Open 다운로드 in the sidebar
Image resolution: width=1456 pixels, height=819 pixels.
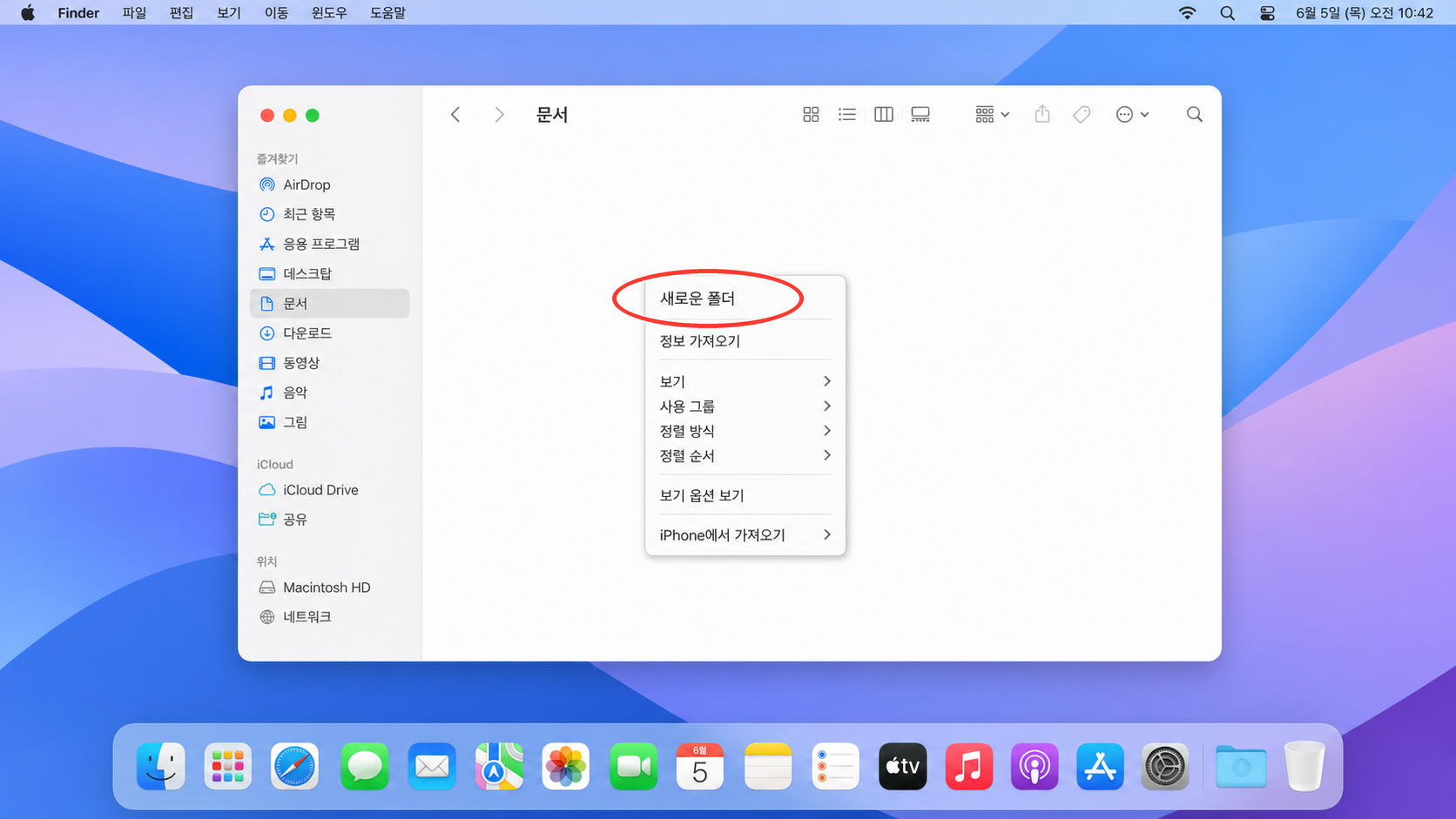coord(329,333)
